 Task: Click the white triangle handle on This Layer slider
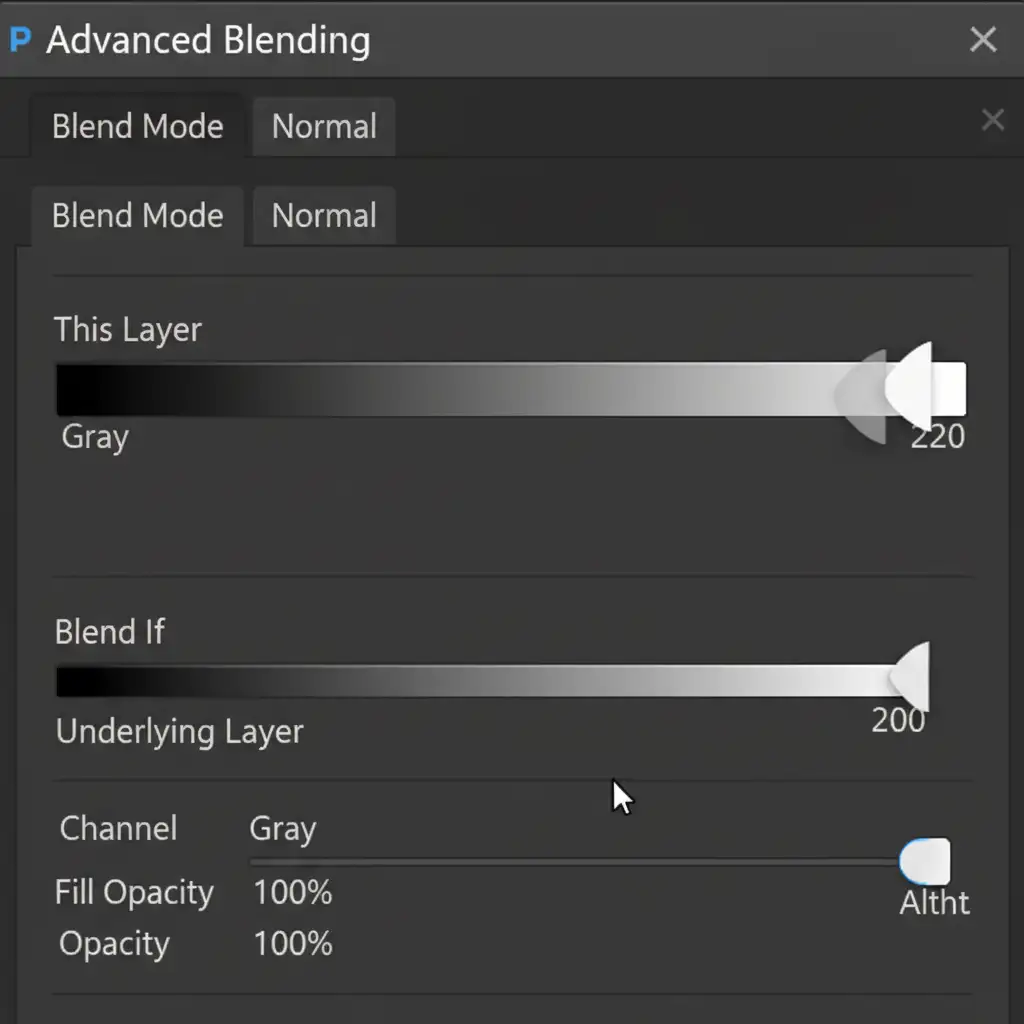click(x=914, y=385)
